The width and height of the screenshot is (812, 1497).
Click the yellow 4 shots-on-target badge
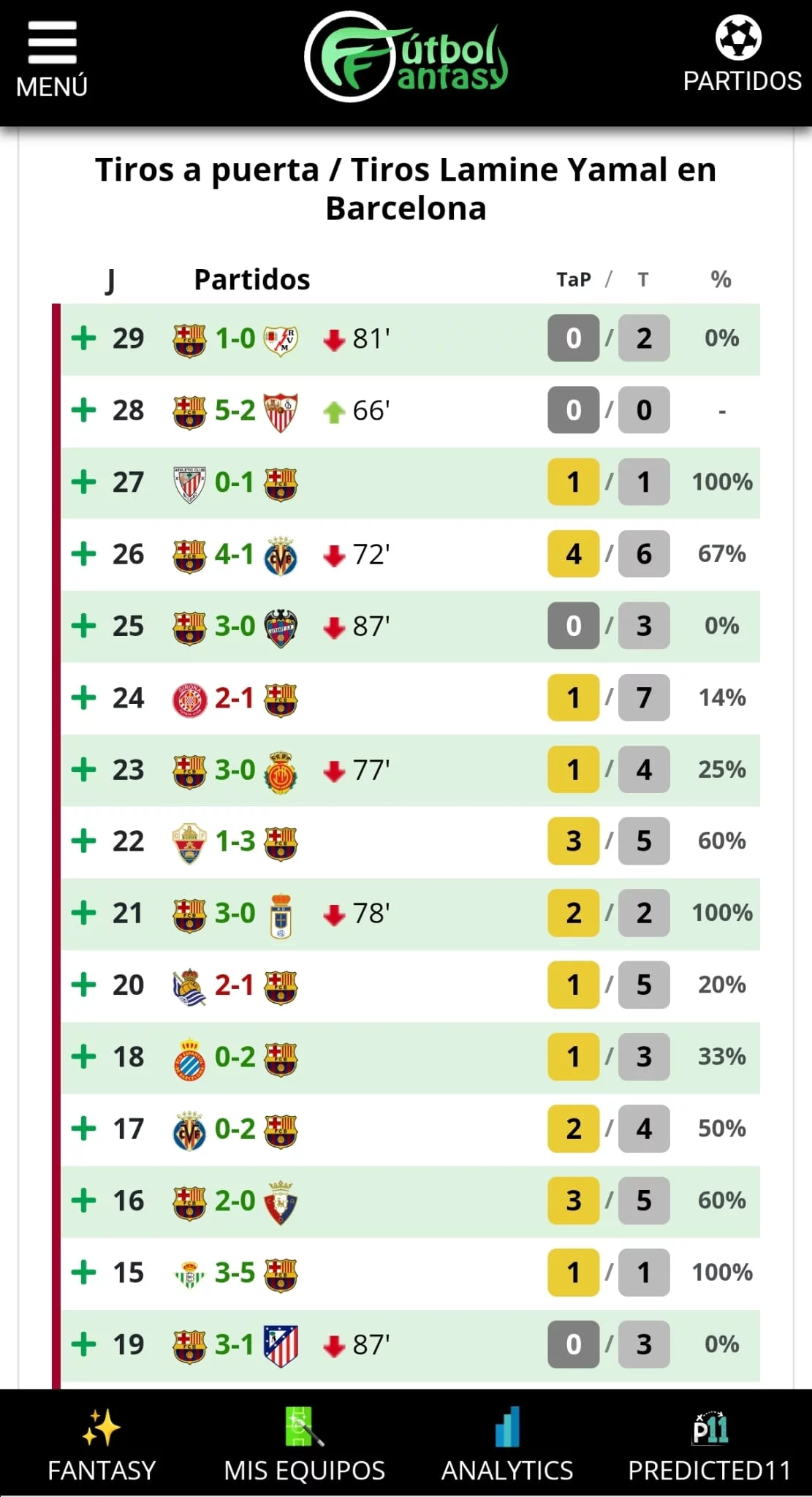coord(573,554)
